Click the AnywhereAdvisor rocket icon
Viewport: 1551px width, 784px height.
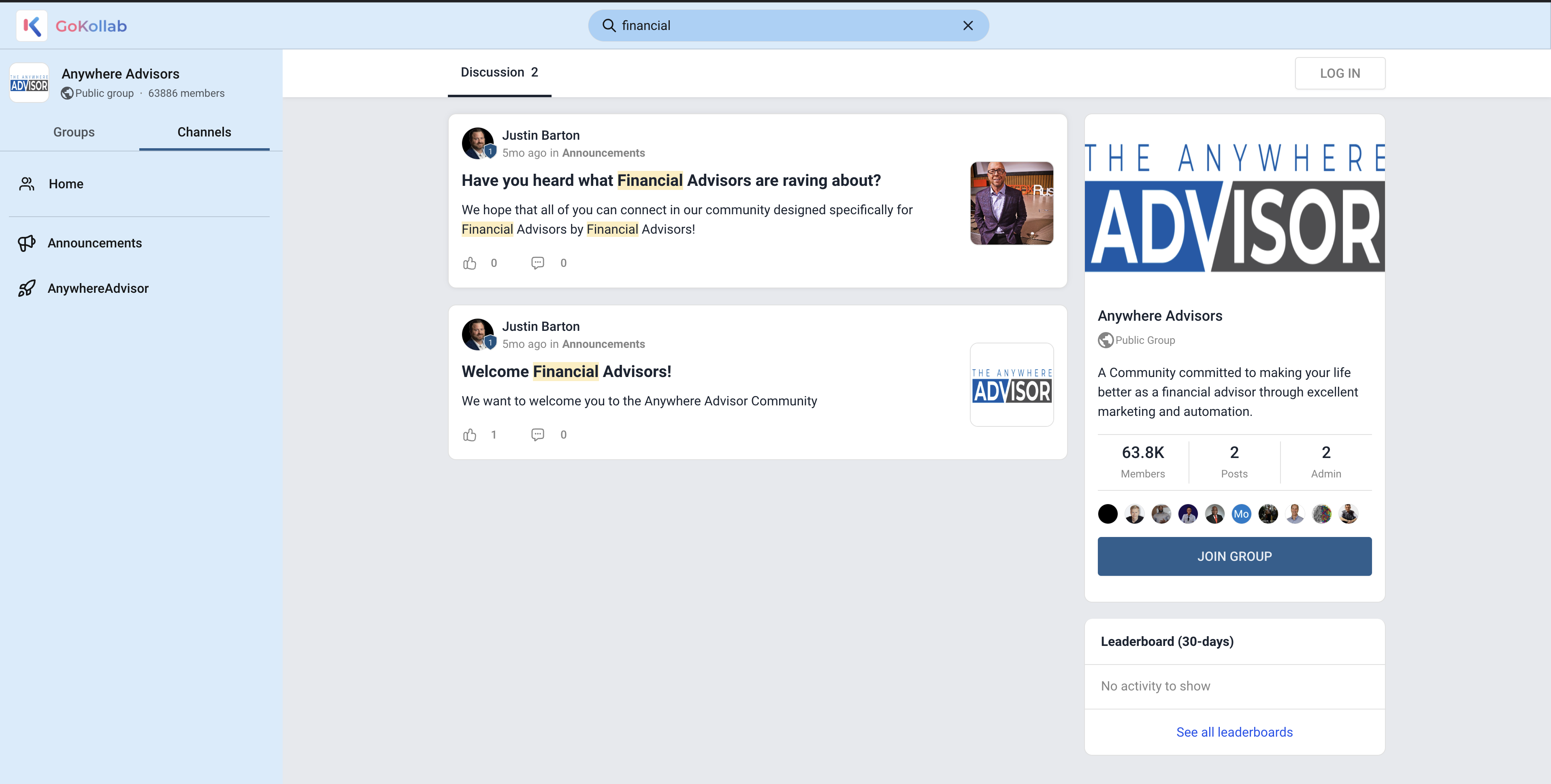tap(26, 288)
